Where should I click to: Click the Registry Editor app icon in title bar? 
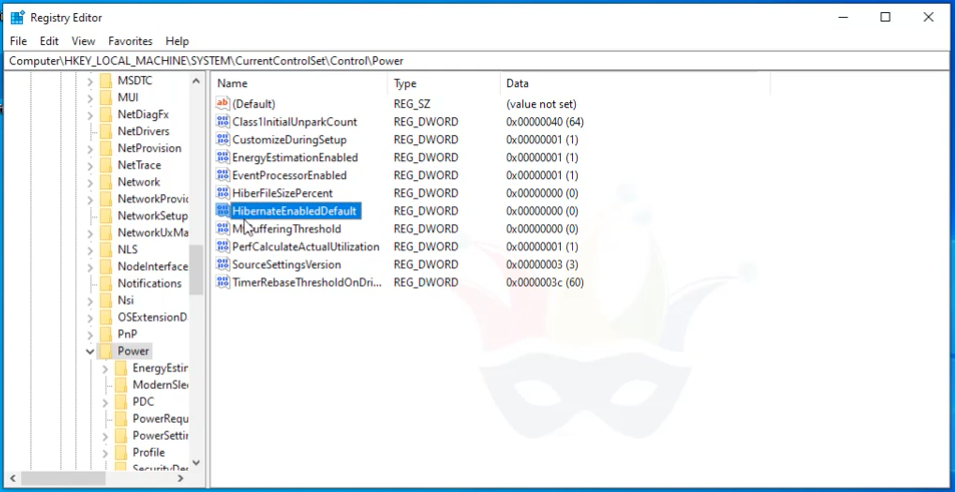click(x=17, y=17)
